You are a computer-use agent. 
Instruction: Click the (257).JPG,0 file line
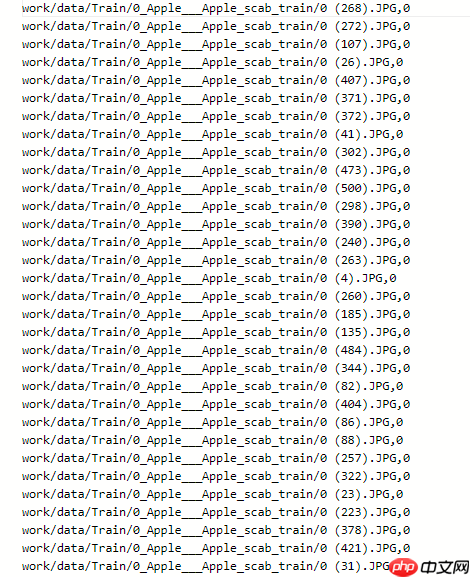tap(216, 459)
